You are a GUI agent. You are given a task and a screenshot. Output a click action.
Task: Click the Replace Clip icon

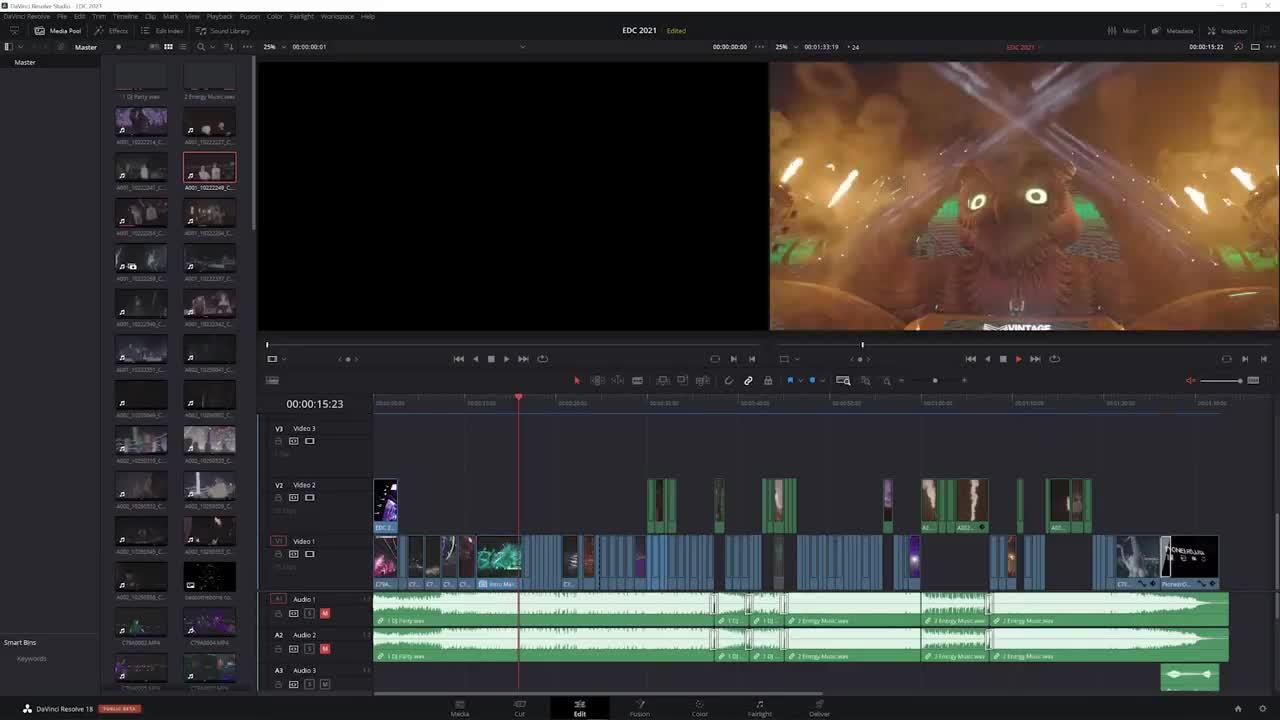coord(702,380)
